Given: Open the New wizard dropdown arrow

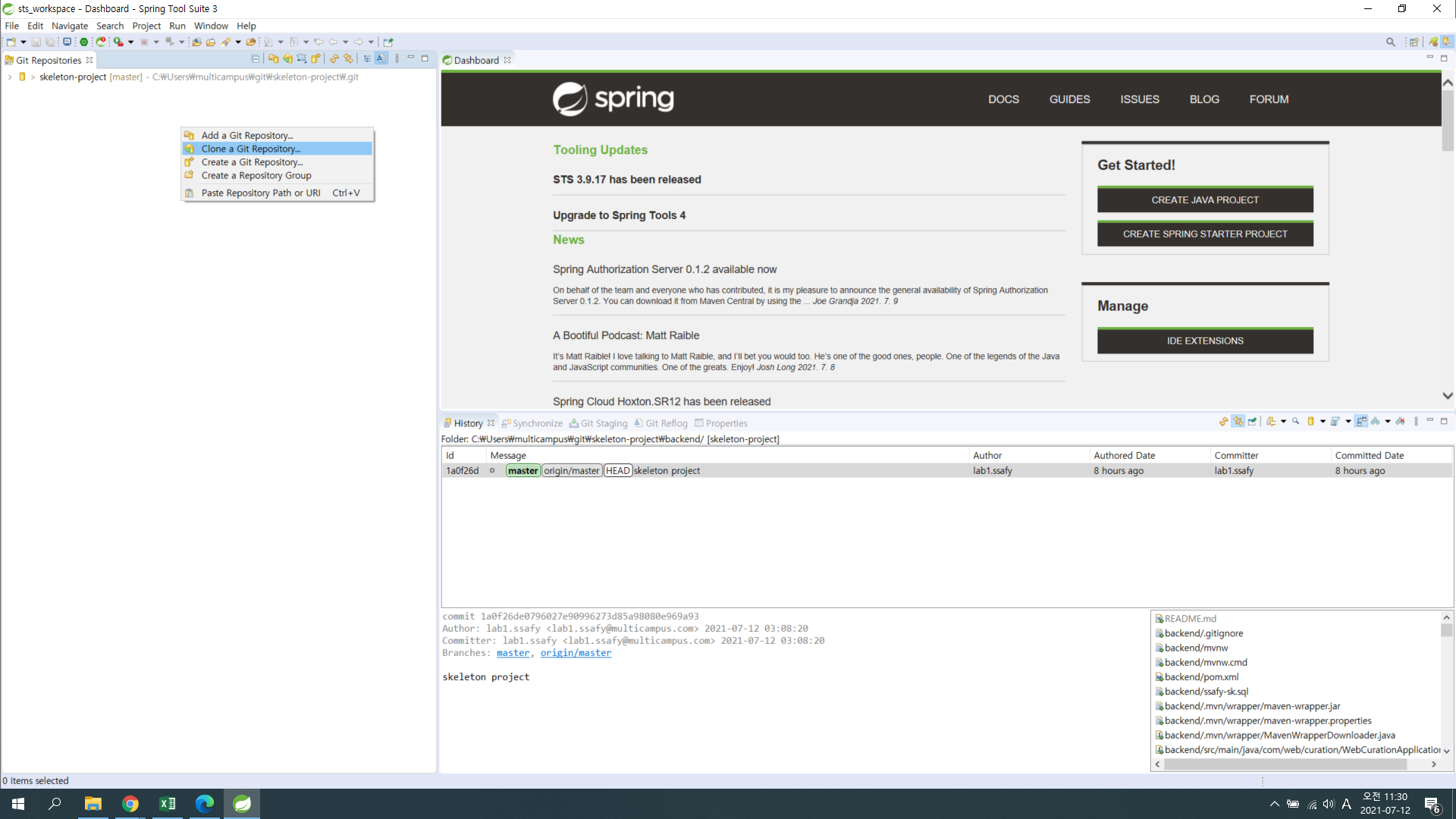Looking at the screenshot, I should (24, 42).
